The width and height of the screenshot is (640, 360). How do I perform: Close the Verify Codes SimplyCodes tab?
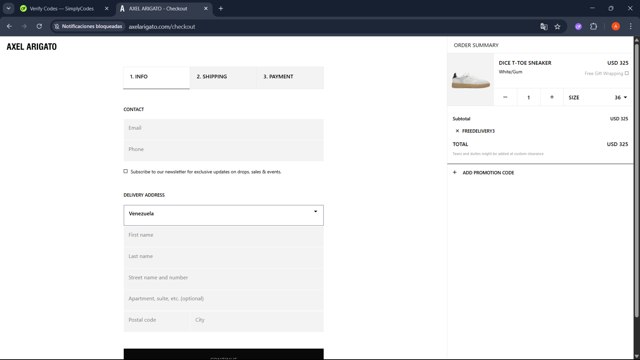107,9
